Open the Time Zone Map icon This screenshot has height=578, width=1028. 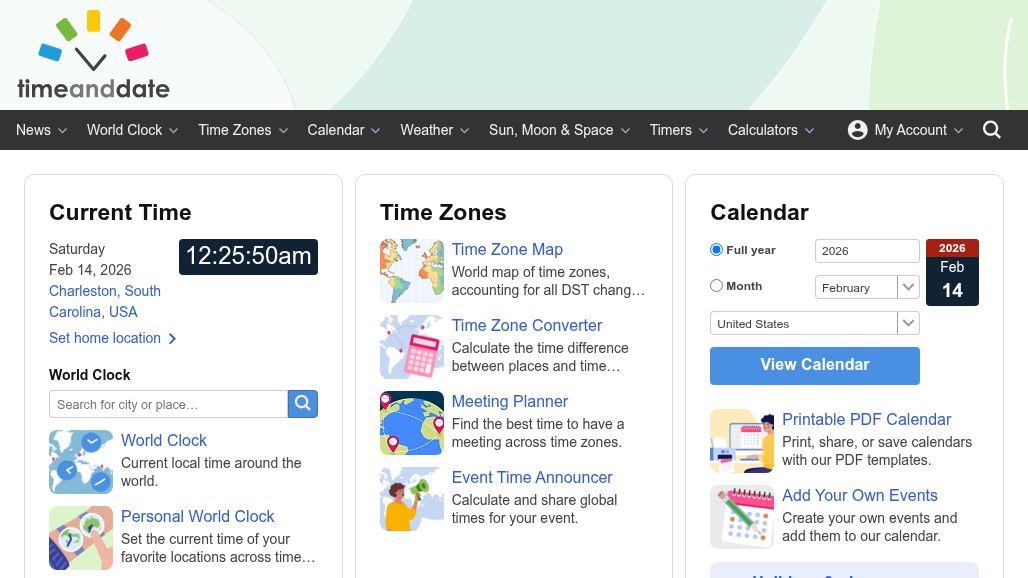pyautogui.click(x=411, y=271)
